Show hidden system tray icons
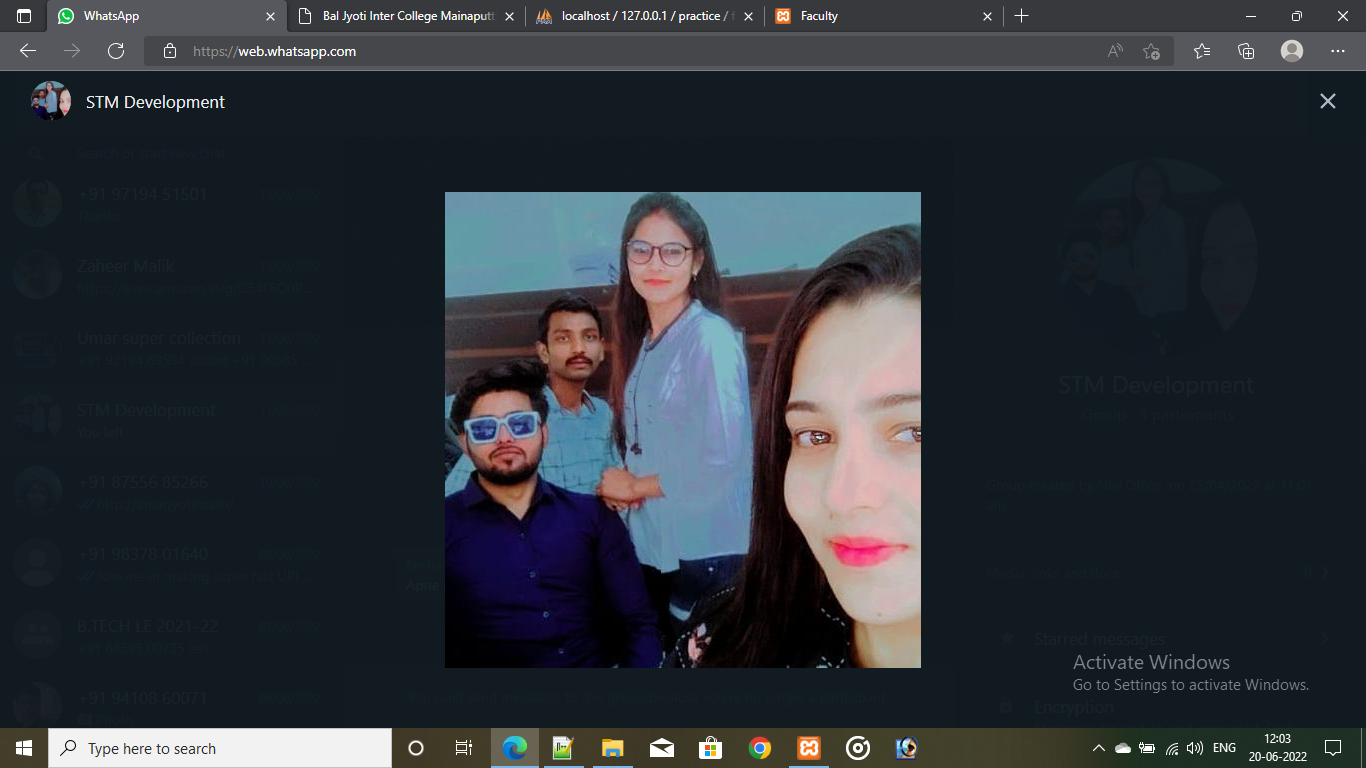Screen dimensions: 1366x768 point(1098,748)
